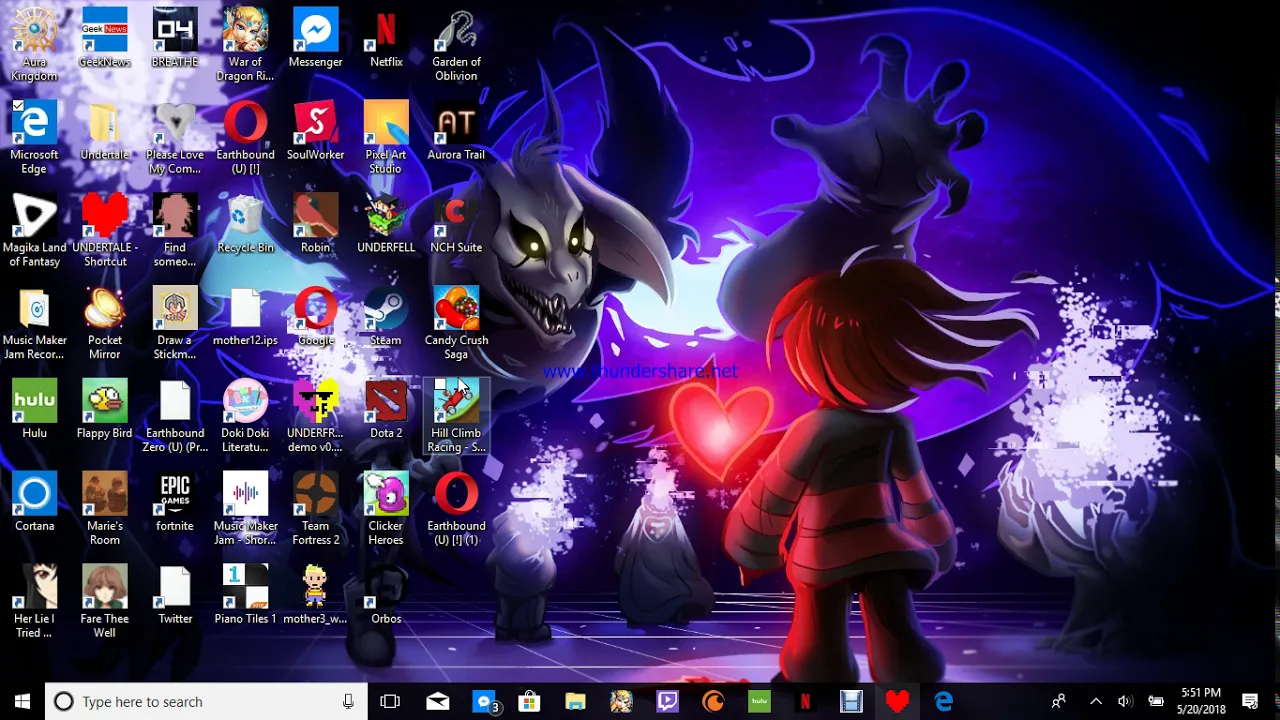The height and width of the screenshot is (720, 1280).
Task: Open the Messenger desktop shortcut
Action: 315,38
